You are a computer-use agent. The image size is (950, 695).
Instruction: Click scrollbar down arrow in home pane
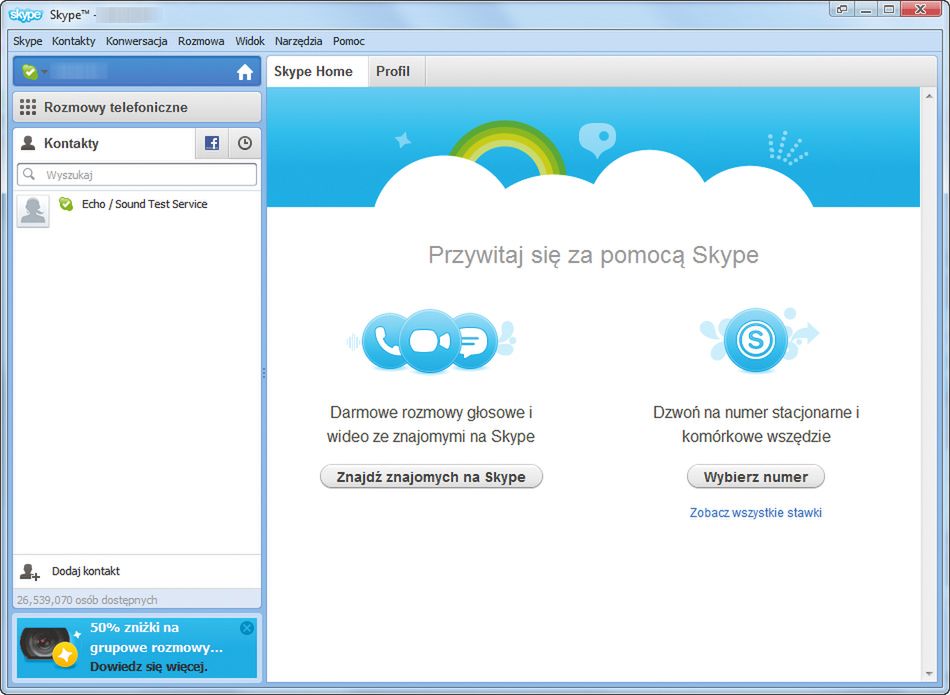(929, 674)
